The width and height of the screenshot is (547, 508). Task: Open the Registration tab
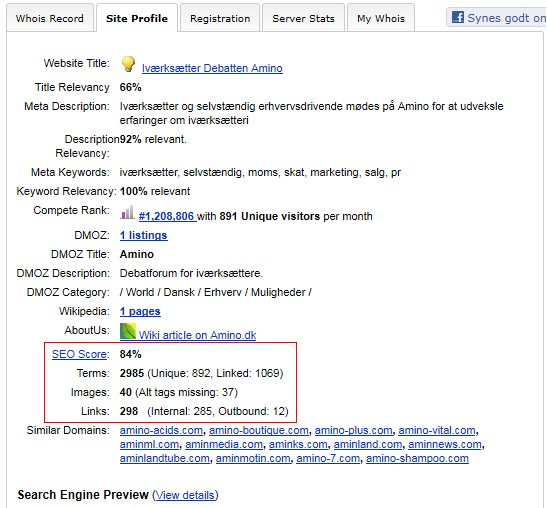(x=220, y=18)
